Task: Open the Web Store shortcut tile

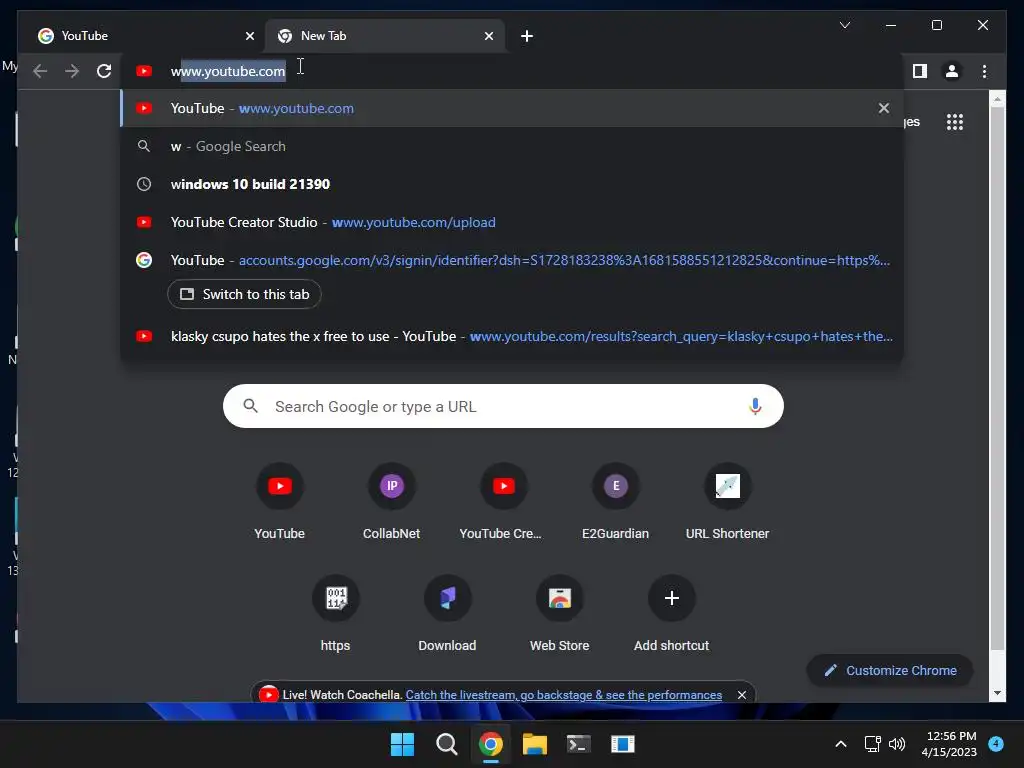Action: 560,614
